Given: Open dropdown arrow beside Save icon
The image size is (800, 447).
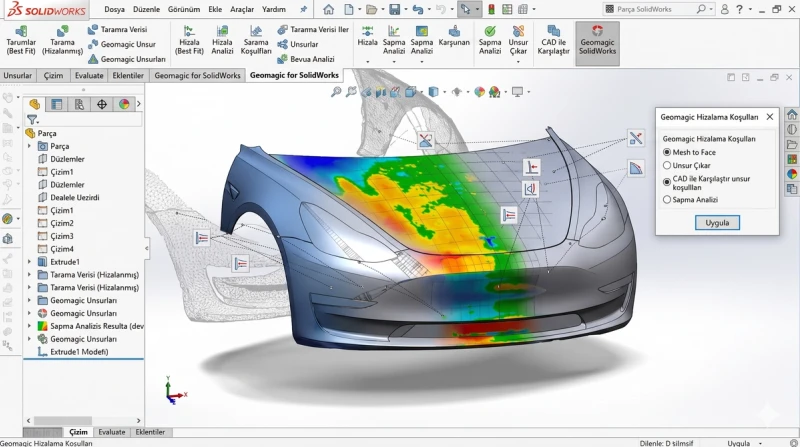Looking at the screenshot, I should pyautogui.click(x=405, y=9).
